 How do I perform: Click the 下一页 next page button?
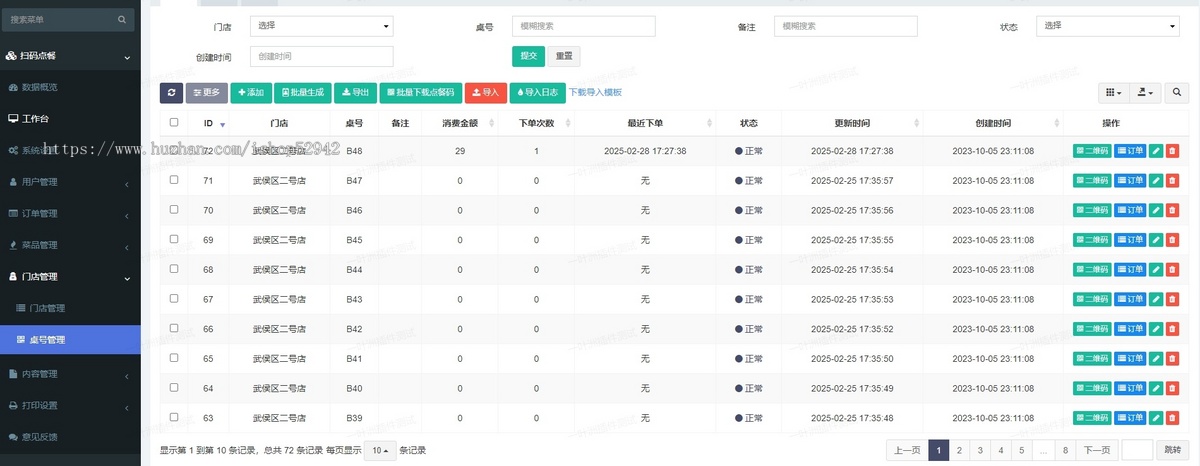click(x=1098, y=450)
